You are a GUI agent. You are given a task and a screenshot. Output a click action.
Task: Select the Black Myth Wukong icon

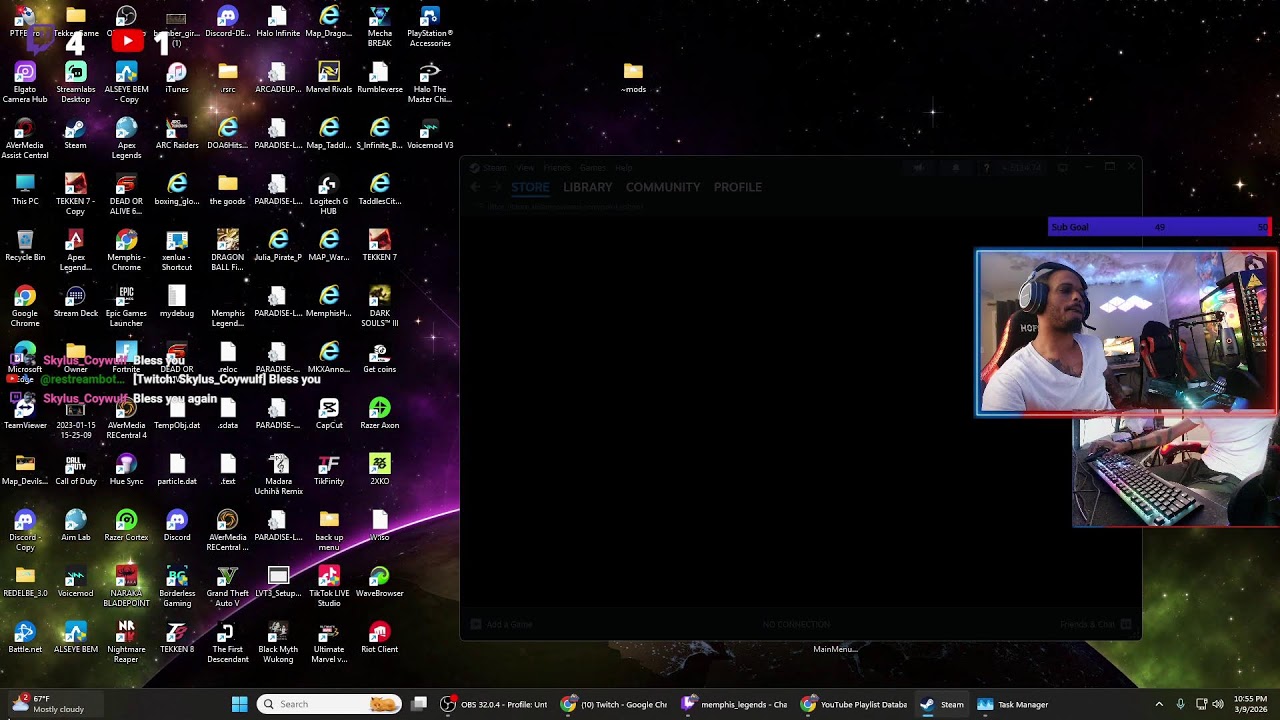click(278, 642)
